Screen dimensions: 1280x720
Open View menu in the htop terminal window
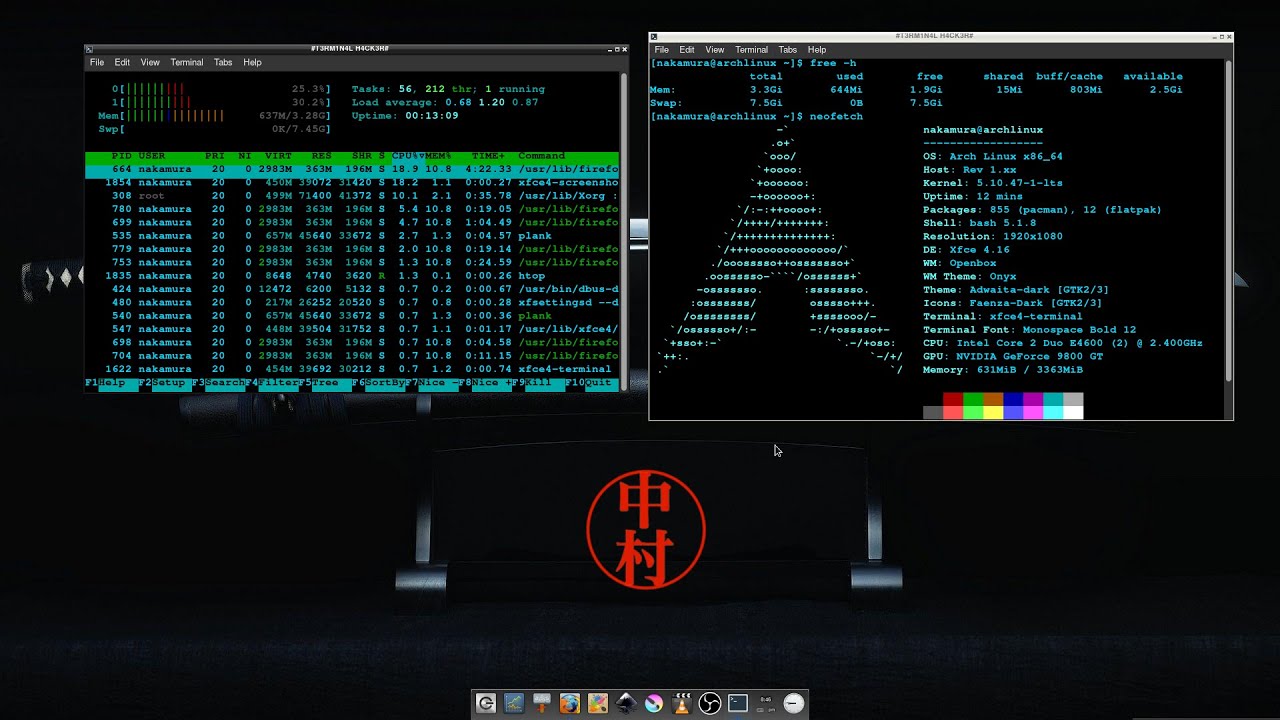click(150, 62)
